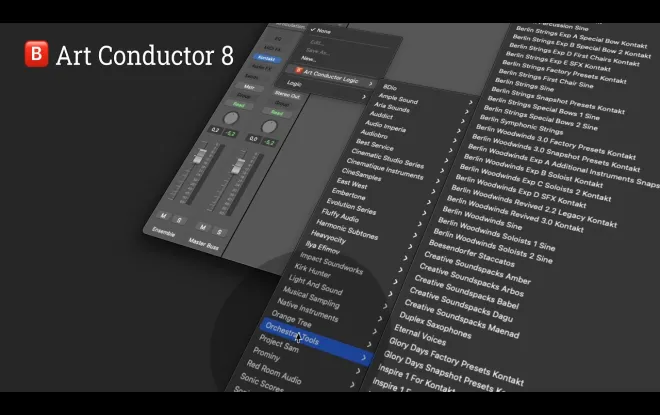
Task: Choose 8Dio in the vendor list
Action: tap(390, 87)
